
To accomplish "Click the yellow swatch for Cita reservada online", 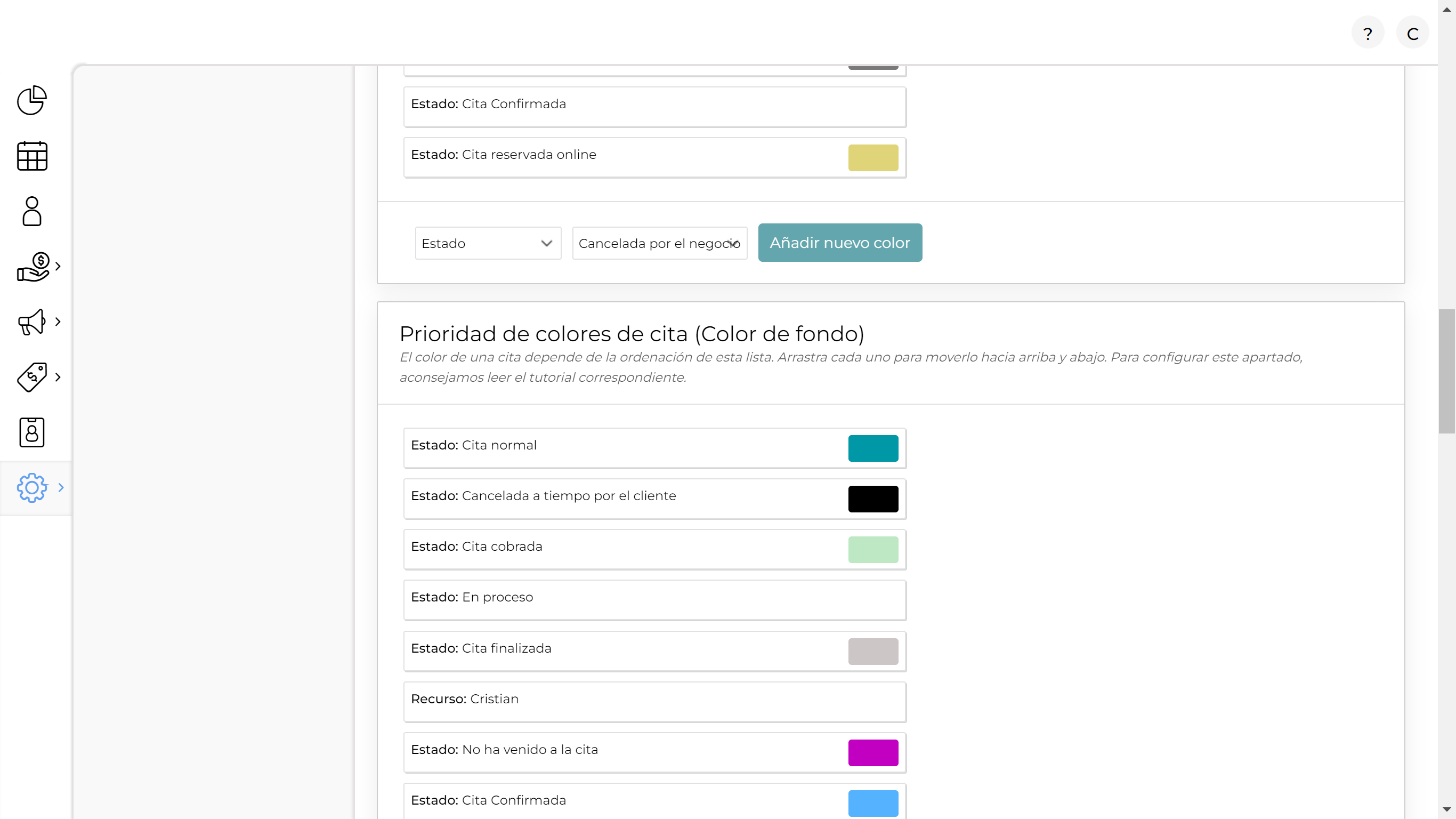I will tap(873, 158).
